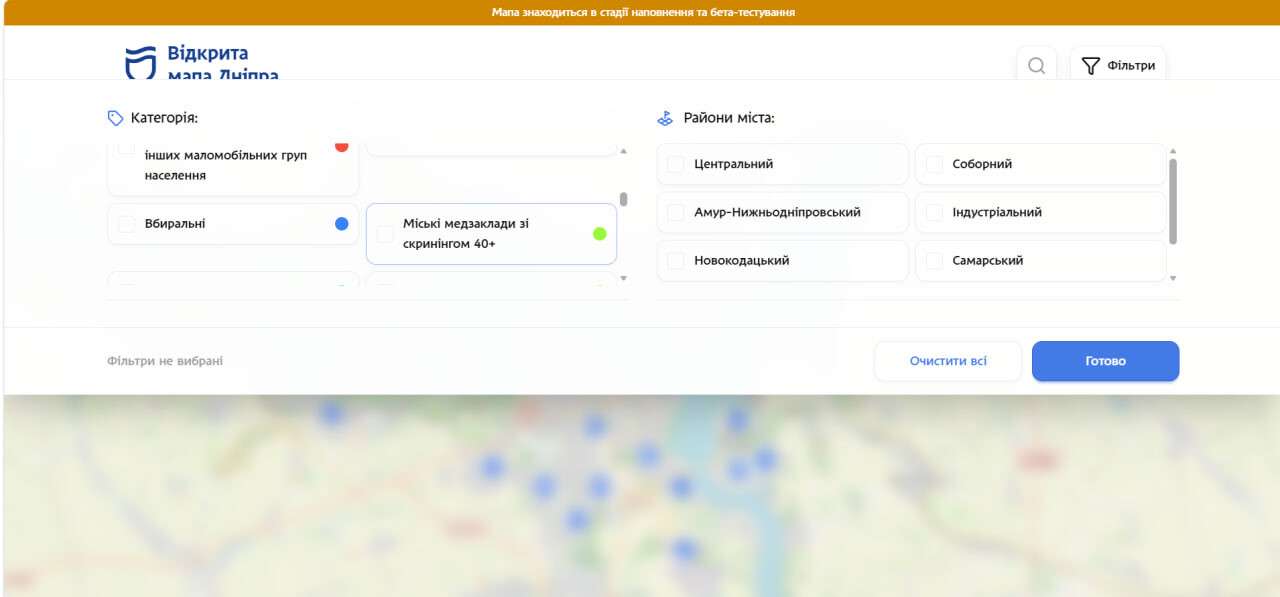Click the district list scroll-up arrow

pos(1173,151)
